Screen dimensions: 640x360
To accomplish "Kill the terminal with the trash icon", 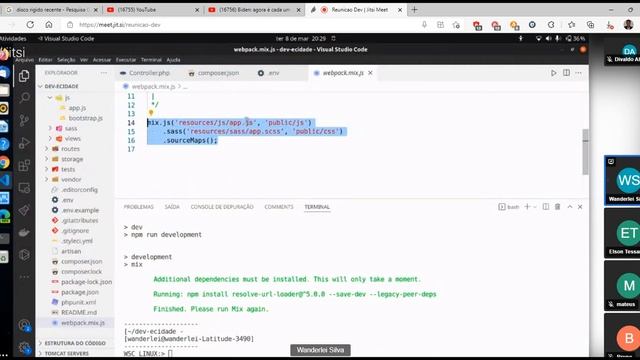I will pos(558,207).
